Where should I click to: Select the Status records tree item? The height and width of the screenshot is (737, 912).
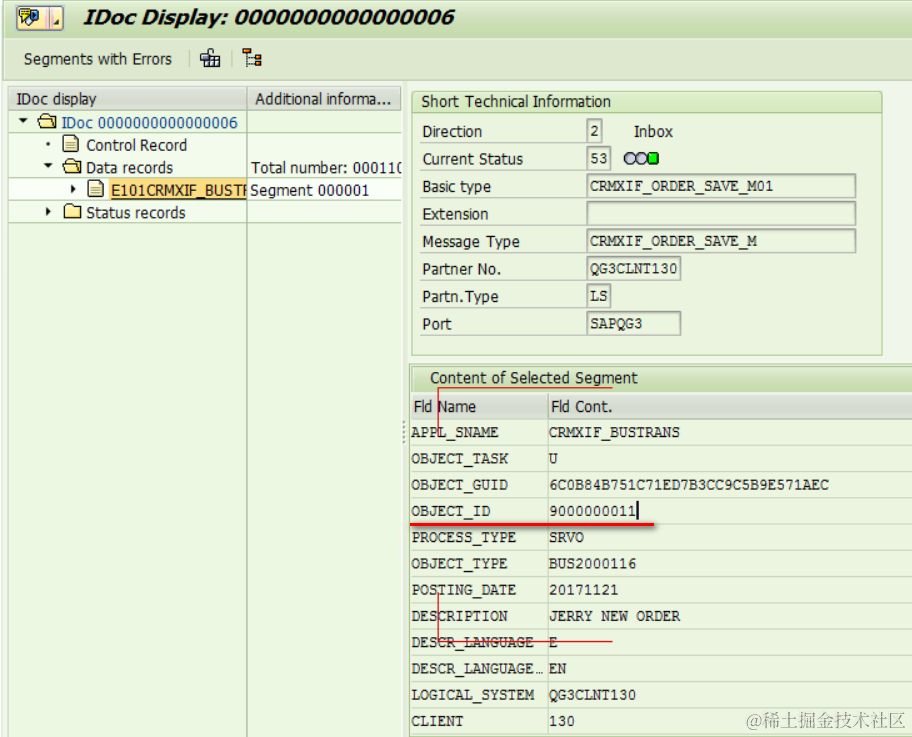136,213
